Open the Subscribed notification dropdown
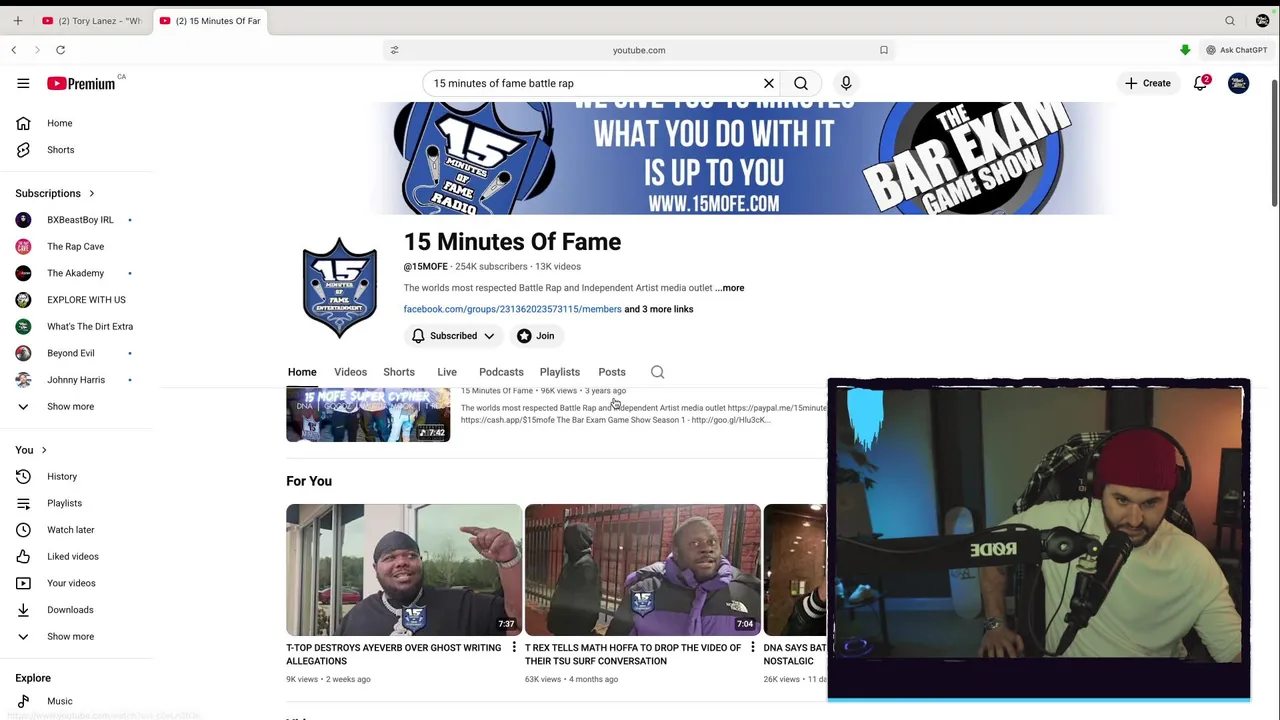 (453, 336)
